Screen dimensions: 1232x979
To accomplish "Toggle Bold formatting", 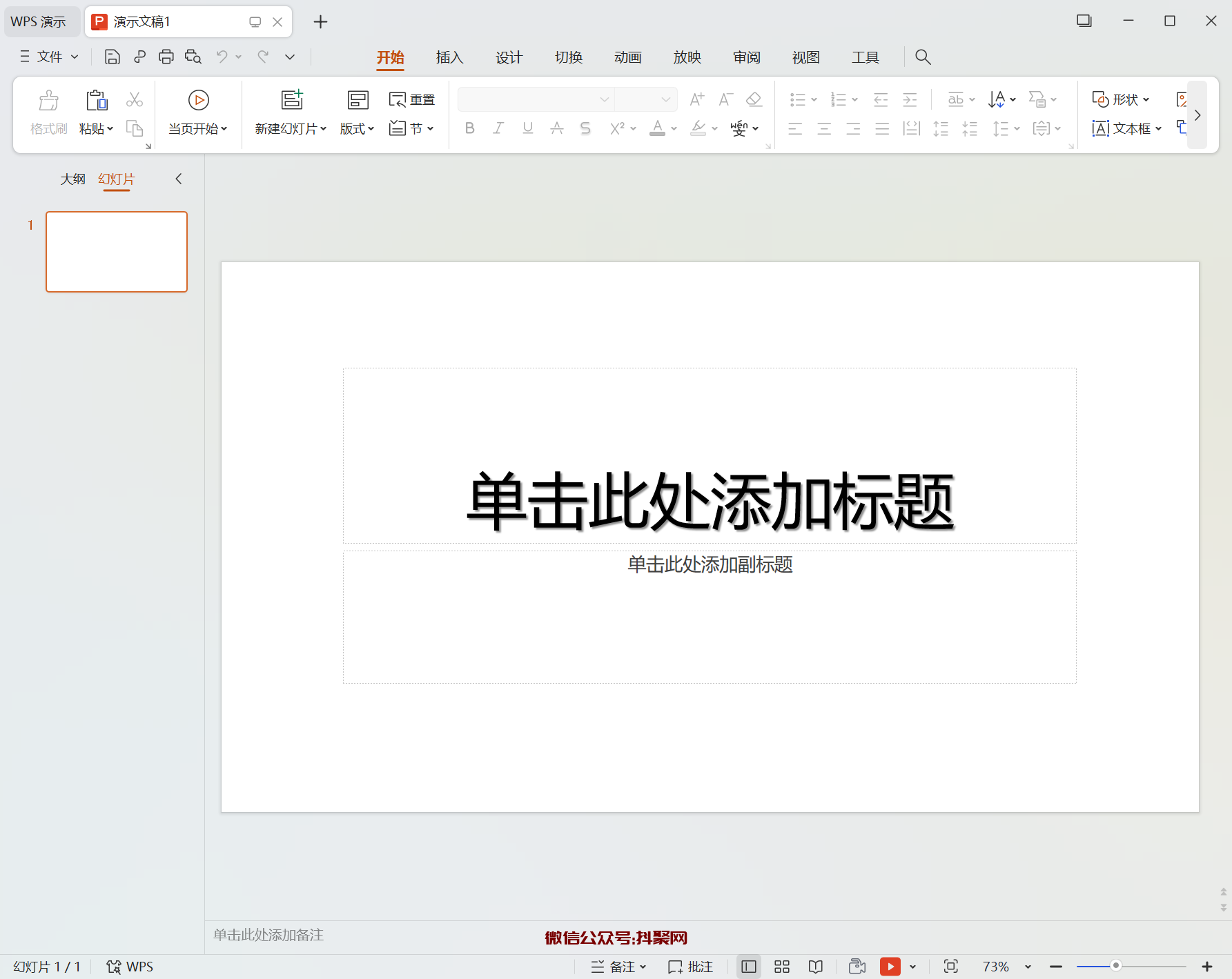I will [x=470, y=128].
